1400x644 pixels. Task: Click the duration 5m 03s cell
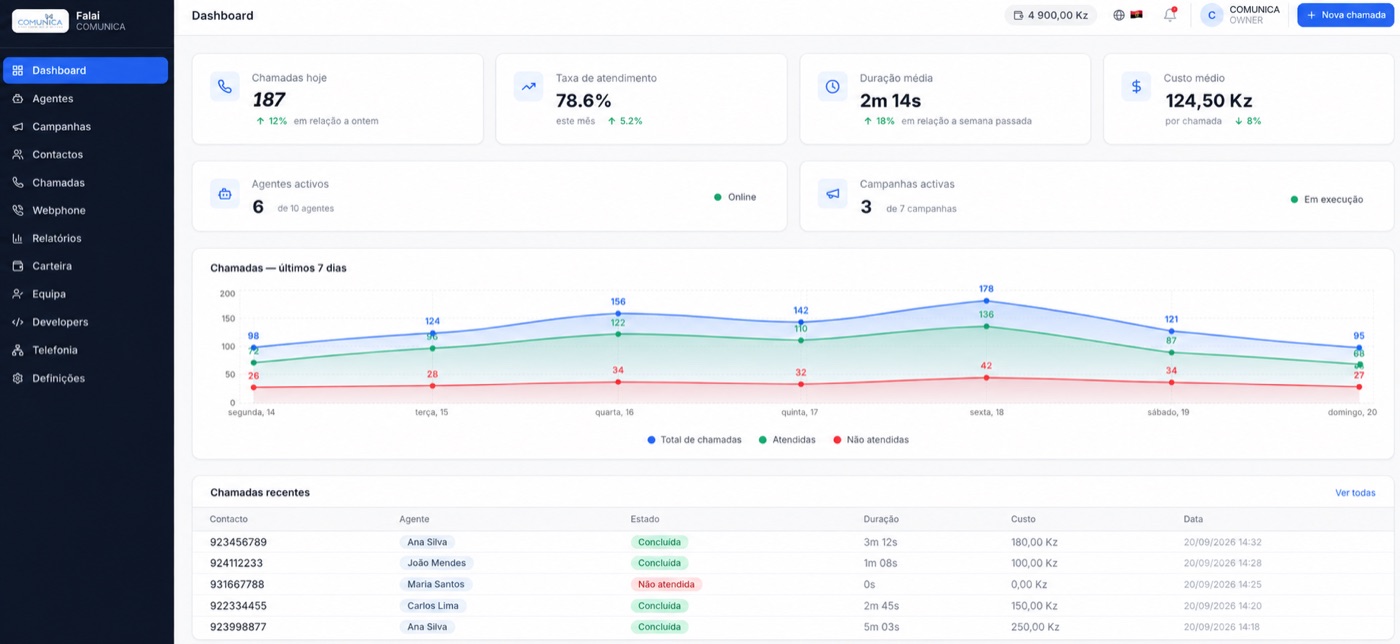point(881,627)
